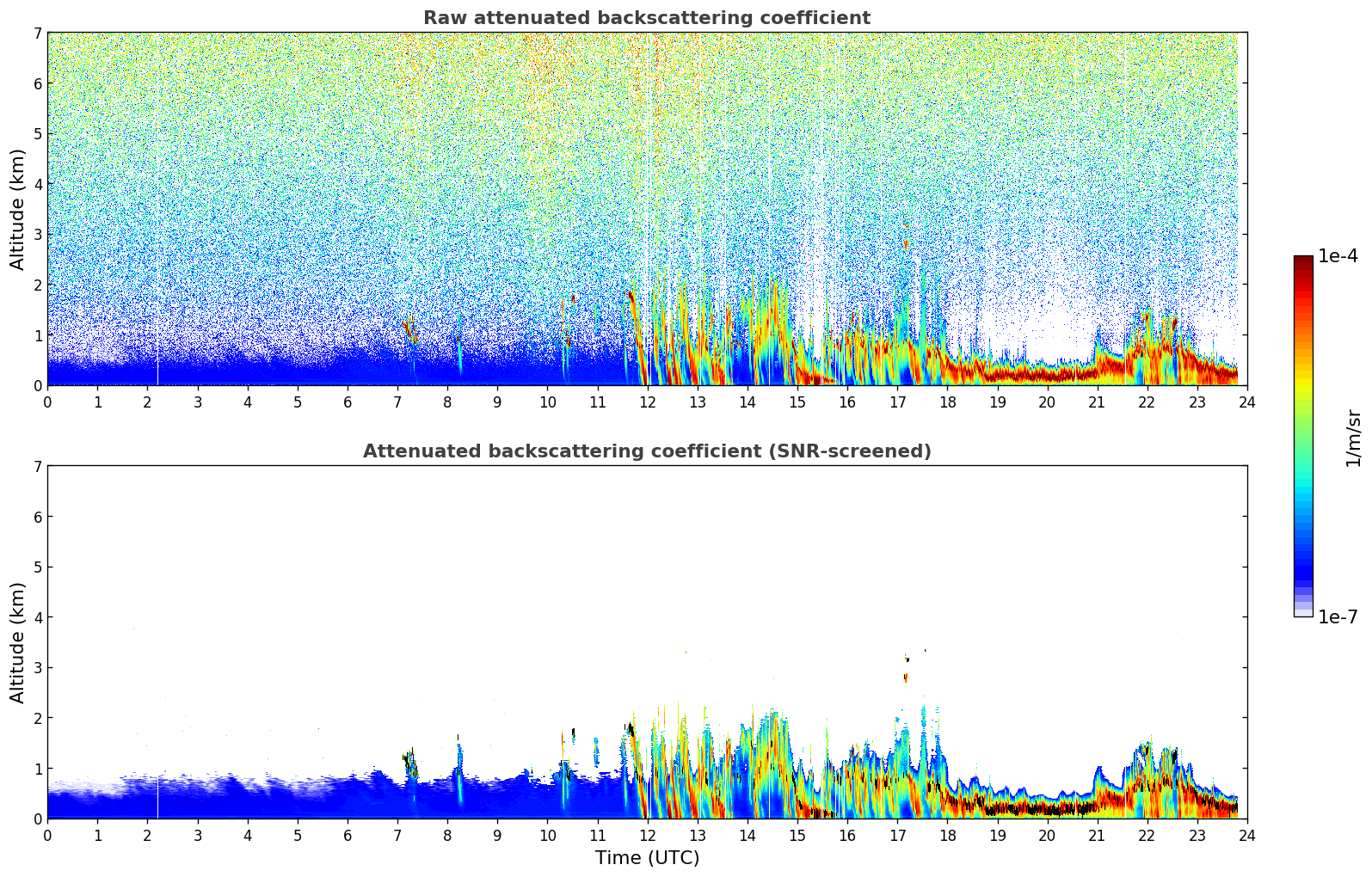This screenshot has height=877, width=1372.
Task: Click inside the raw backscatter plot image
Action: point(647,209)
